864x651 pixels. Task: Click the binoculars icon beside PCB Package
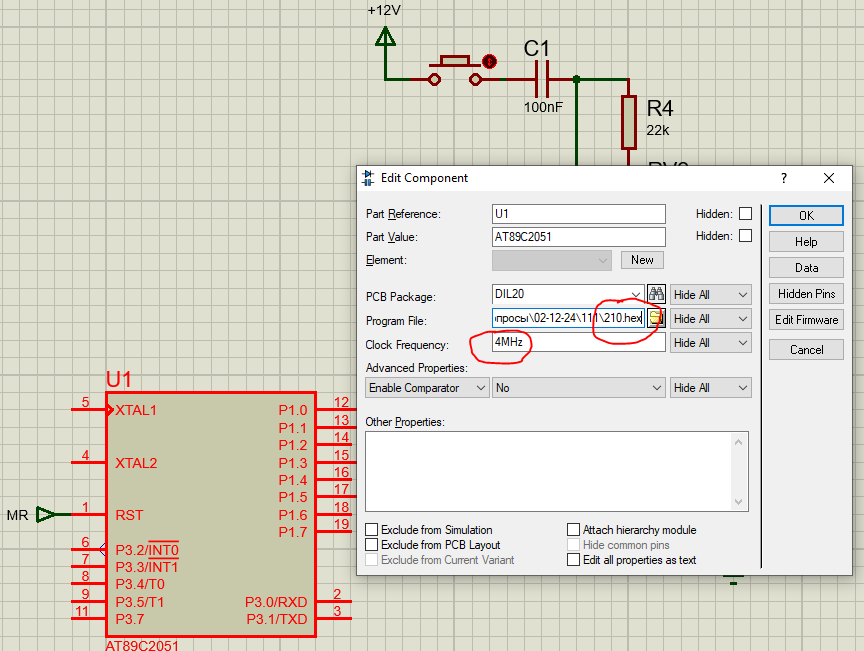coord(656,294)
